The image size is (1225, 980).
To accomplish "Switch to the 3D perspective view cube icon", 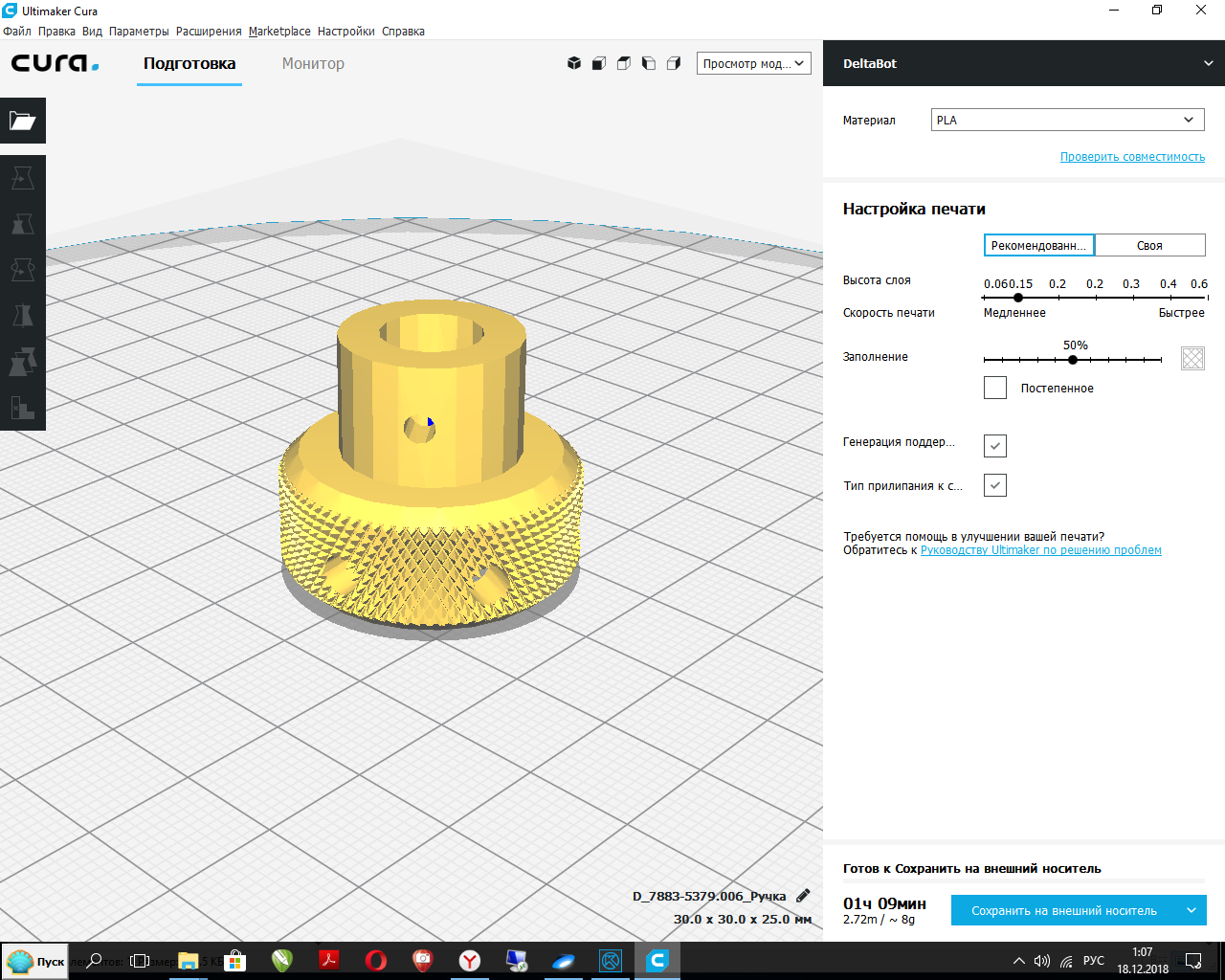I will pyautogui.click(x=574, y=63).
